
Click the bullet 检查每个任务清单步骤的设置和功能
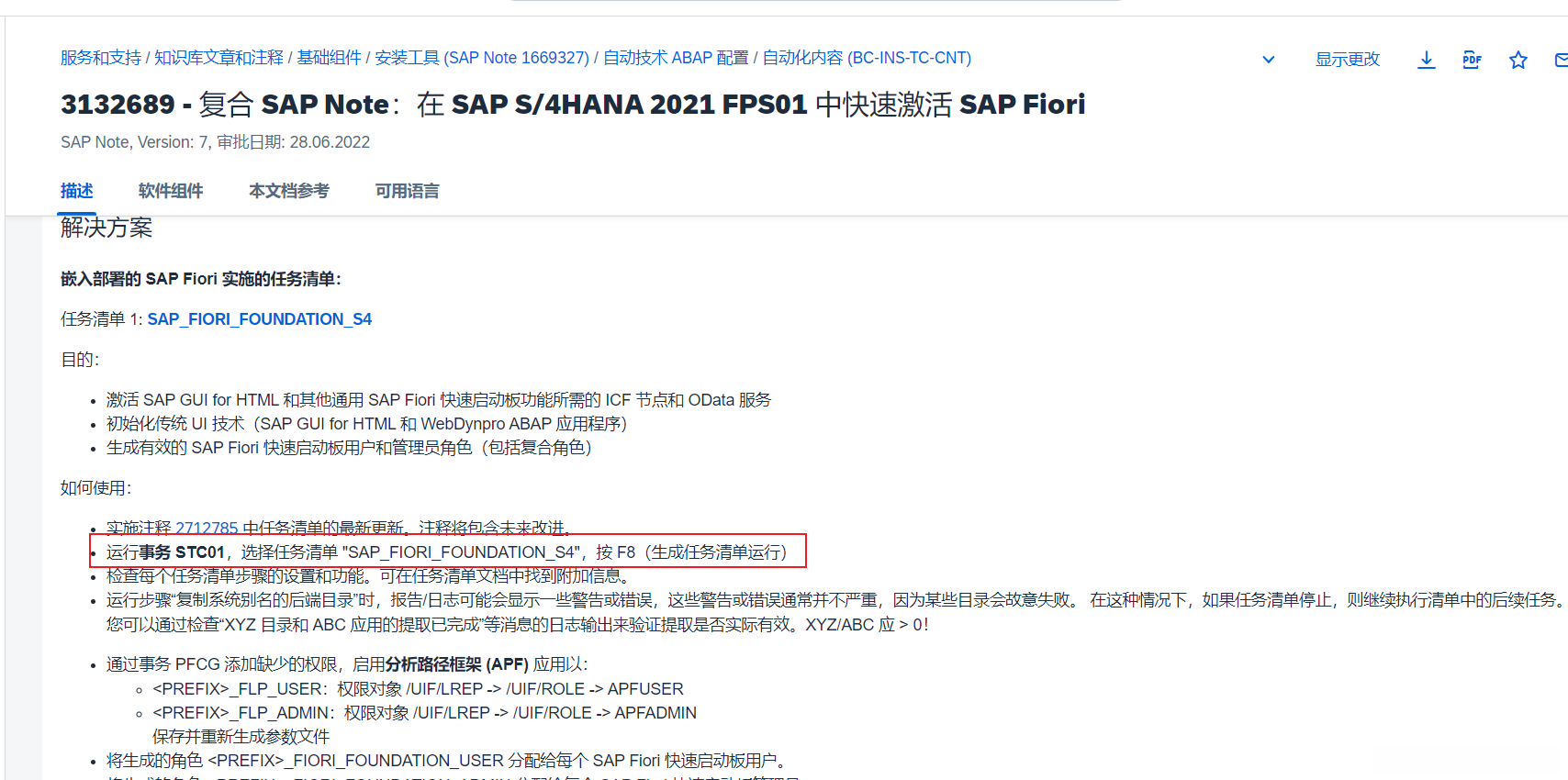[369, 576]
